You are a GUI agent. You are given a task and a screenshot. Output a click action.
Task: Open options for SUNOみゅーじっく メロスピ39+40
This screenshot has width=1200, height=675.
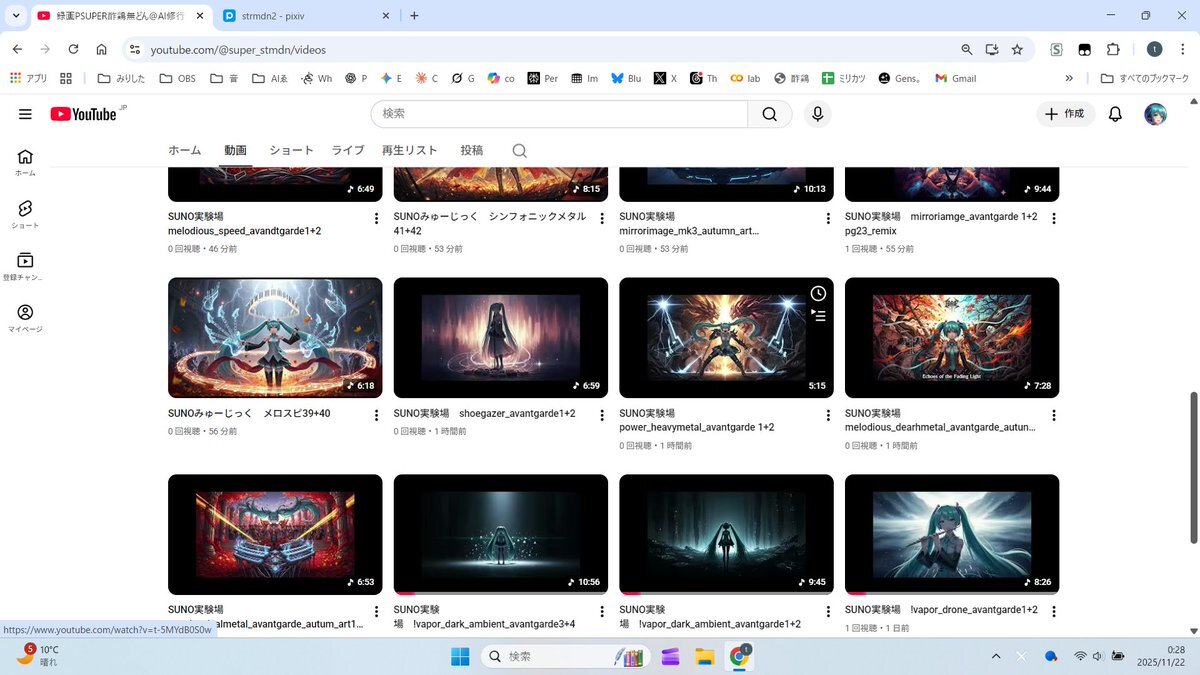point(377,415)
